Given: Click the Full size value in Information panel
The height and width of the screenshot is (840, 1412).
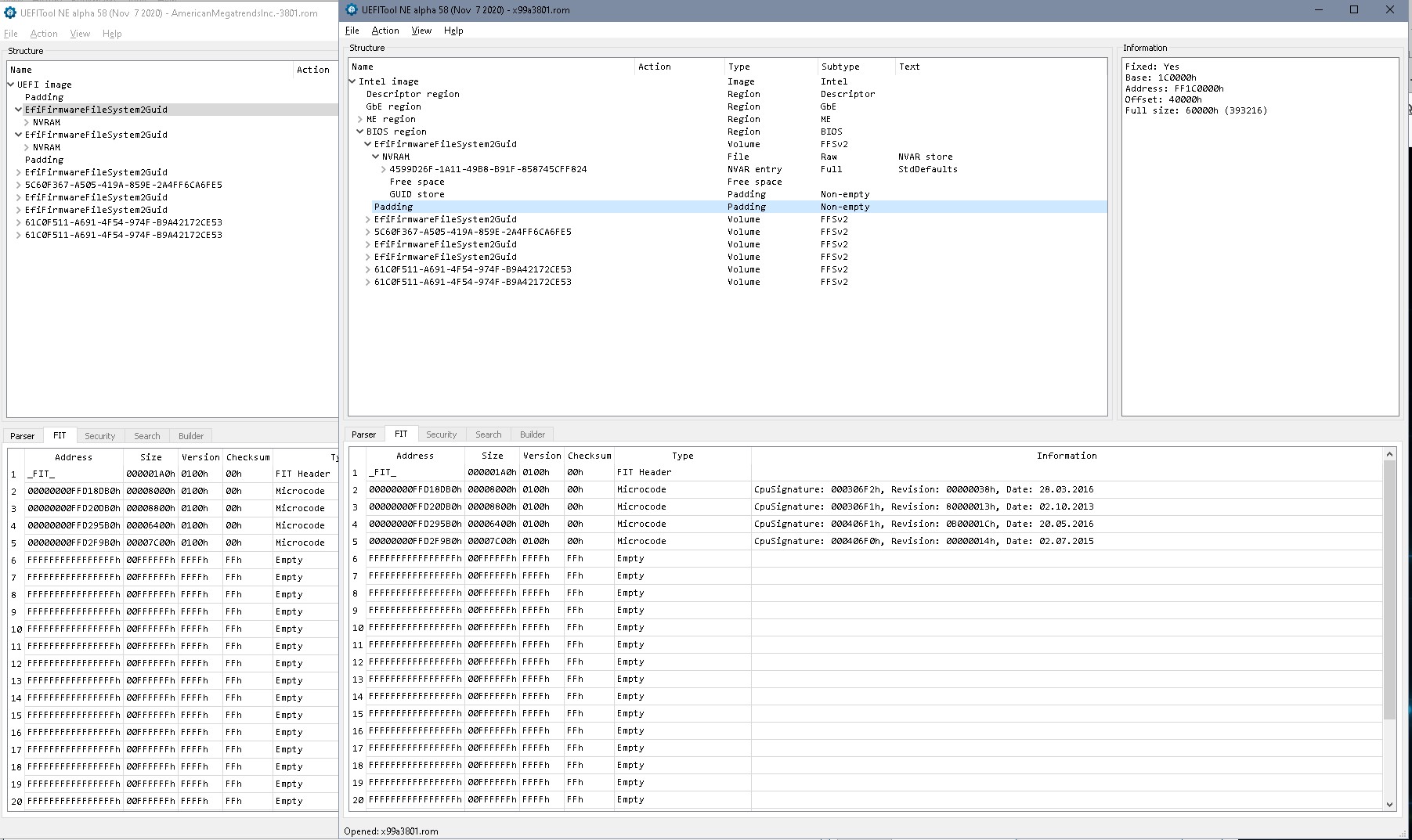Looking at the screenshot, I should pos(1229,110).
